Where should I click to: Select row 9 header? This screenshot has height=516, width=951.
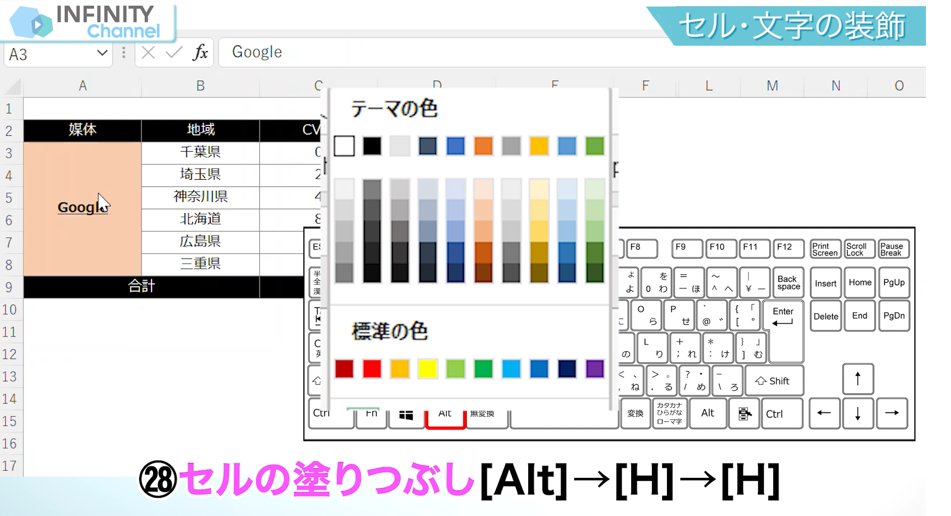click(x=10, y=287)
